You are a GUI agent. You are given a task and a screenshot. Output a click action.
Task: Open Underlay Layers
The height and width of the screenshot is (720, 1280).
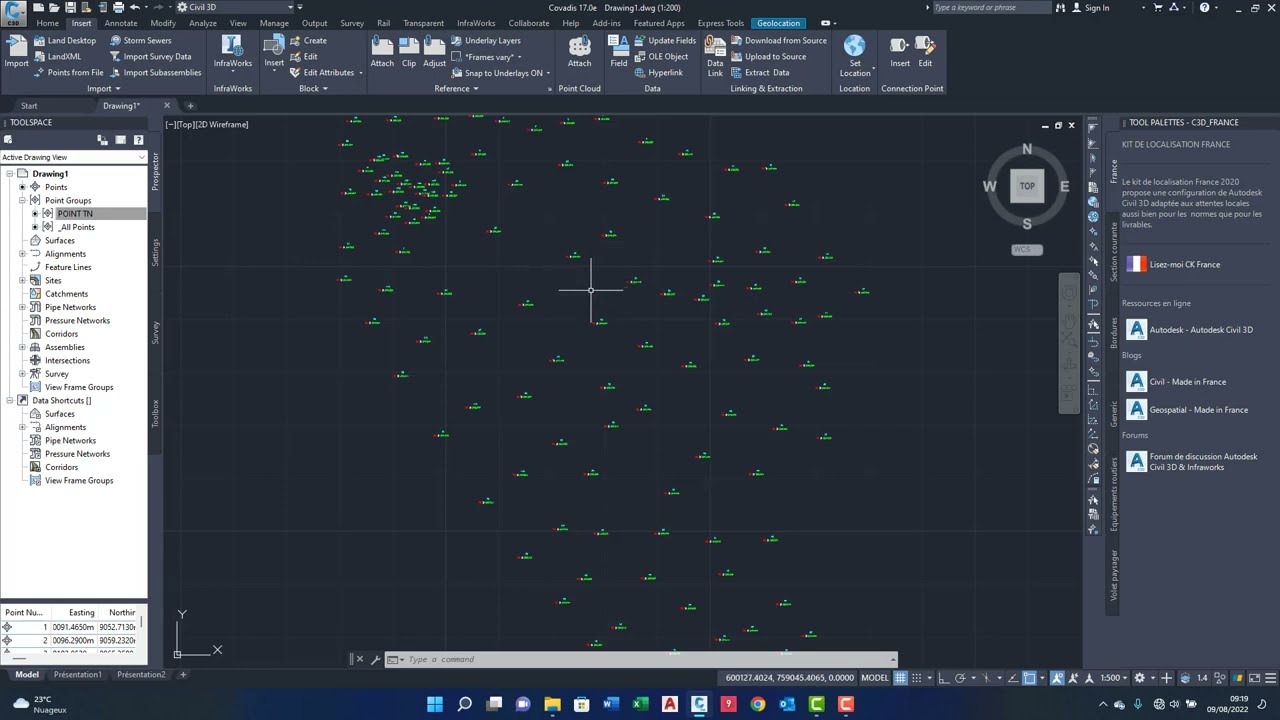pos(485,41)
